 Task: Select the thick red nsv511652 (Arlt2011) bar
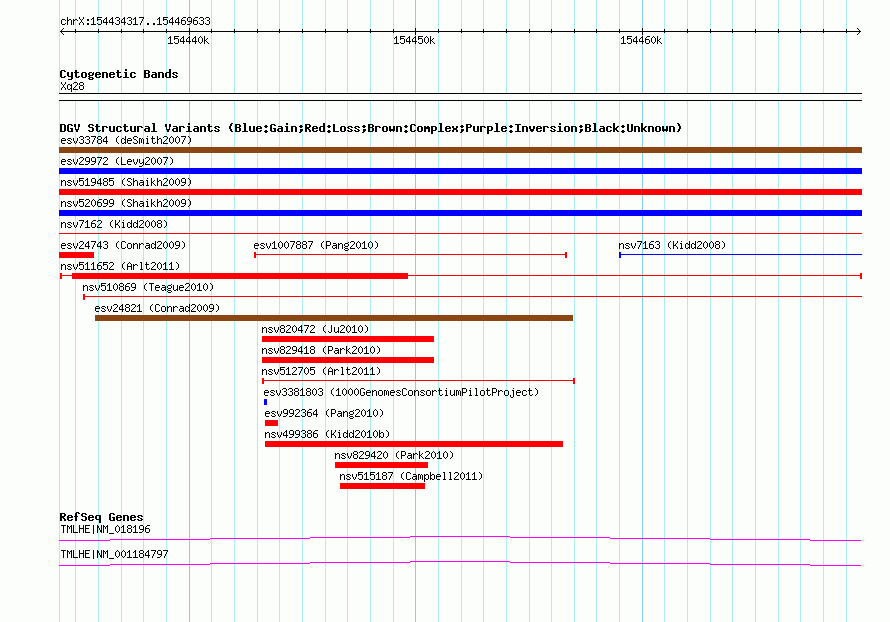click(240, 276)
